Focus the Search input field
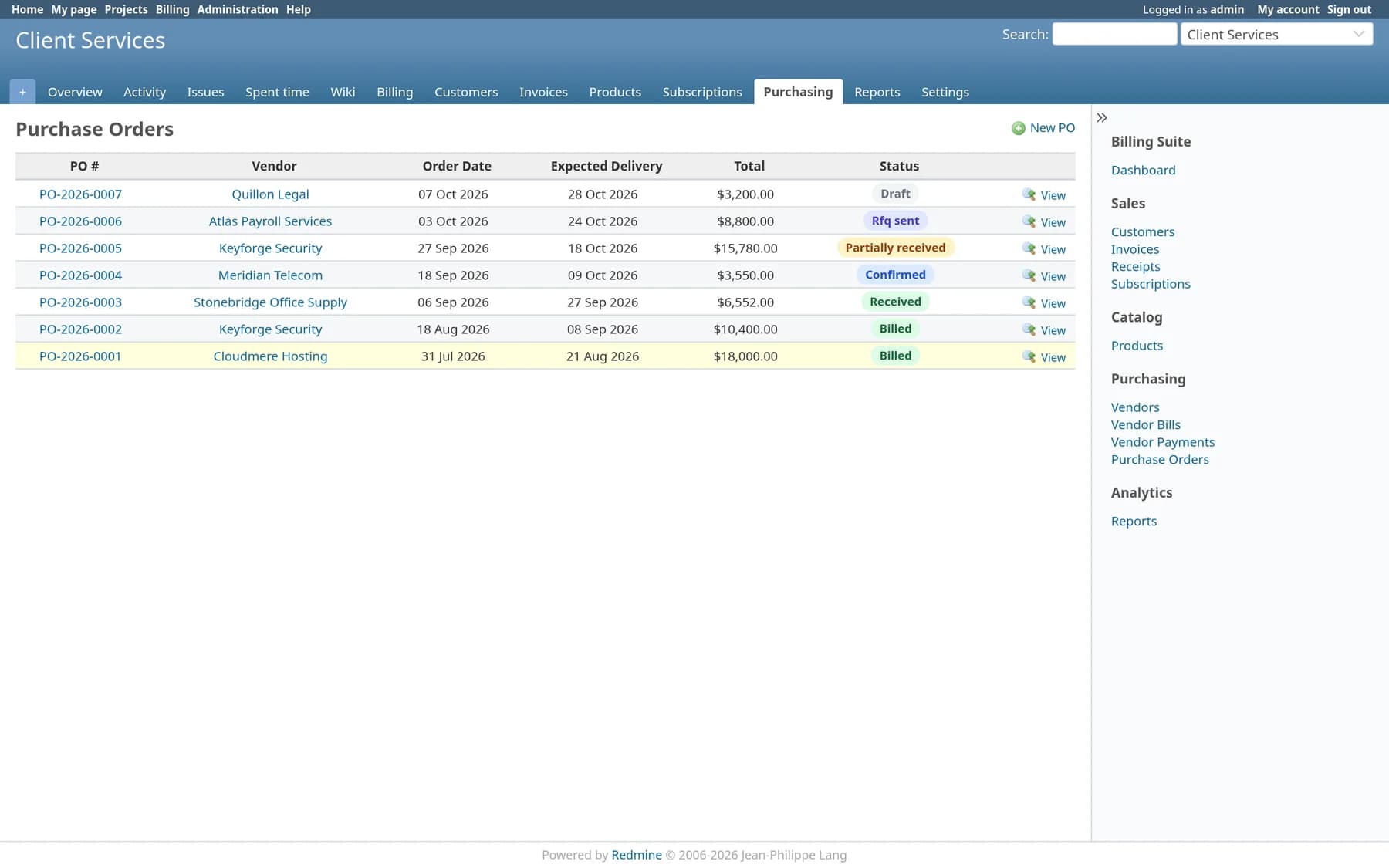This screenshot has width=1389, height=868. point(1114,34)
